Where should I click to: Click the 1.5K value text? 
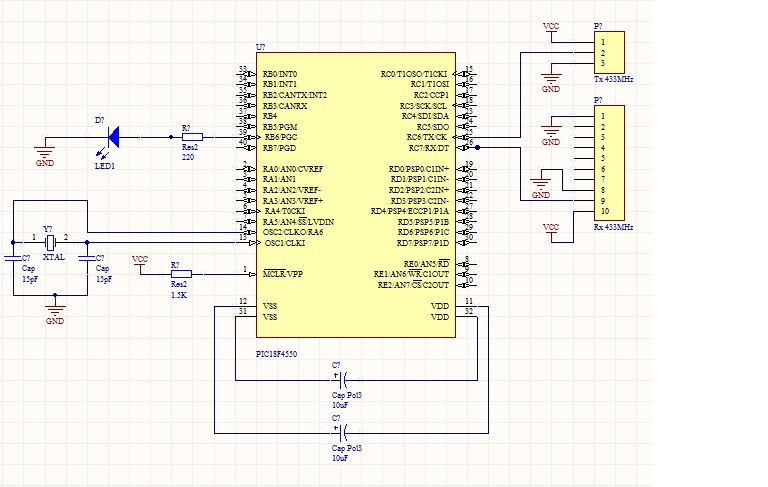click(x=179, y=295)
